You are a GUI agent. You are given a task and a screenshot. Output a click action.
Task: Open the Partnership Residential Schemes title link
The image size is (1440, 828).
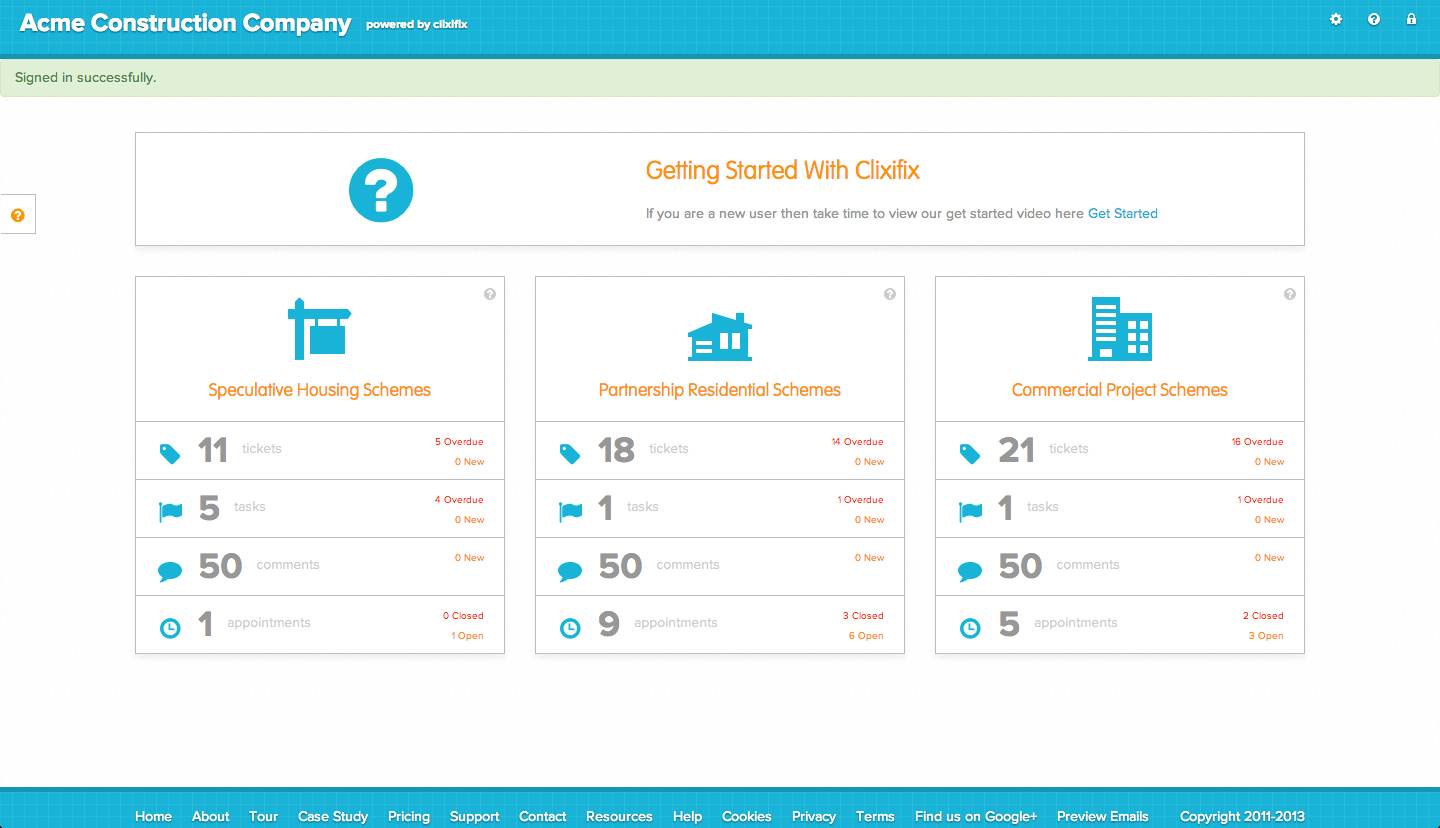tap(720, 390)
